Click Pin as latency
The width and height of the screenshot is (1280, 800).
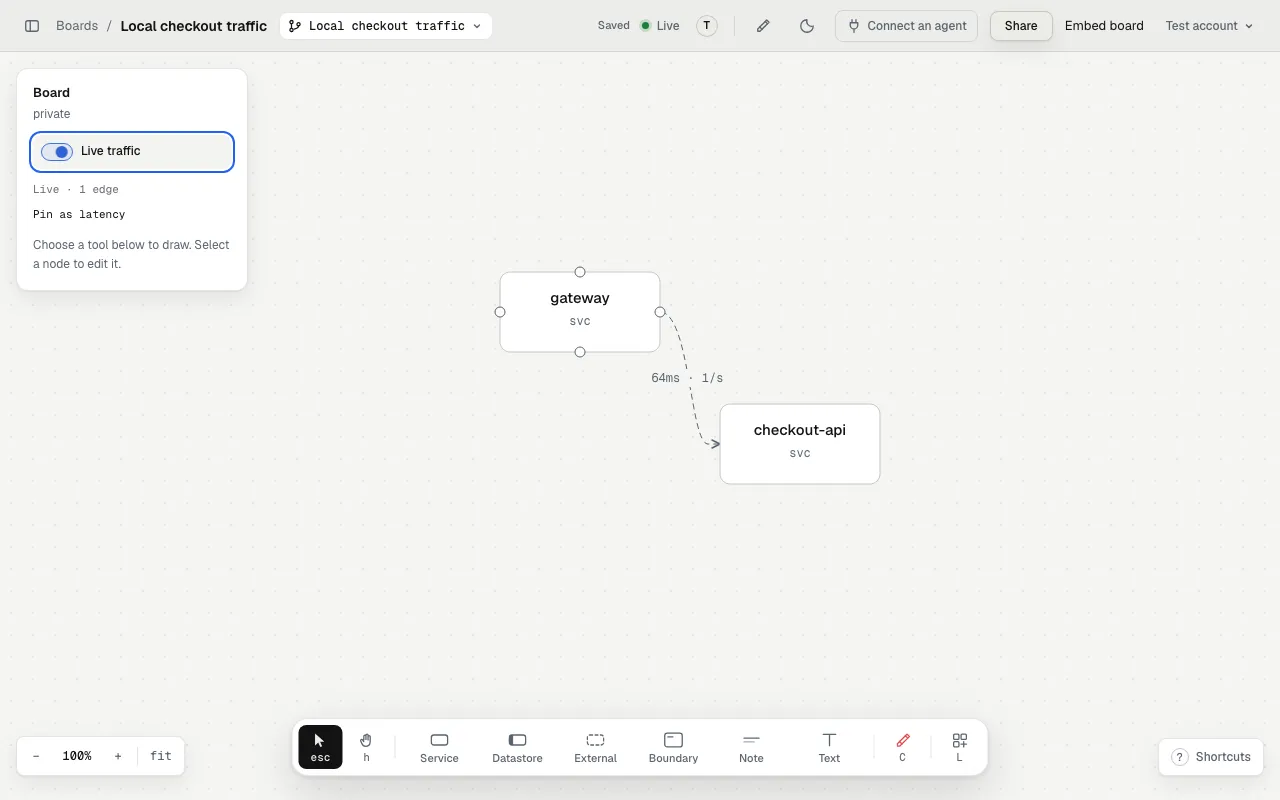pos(79,214)
